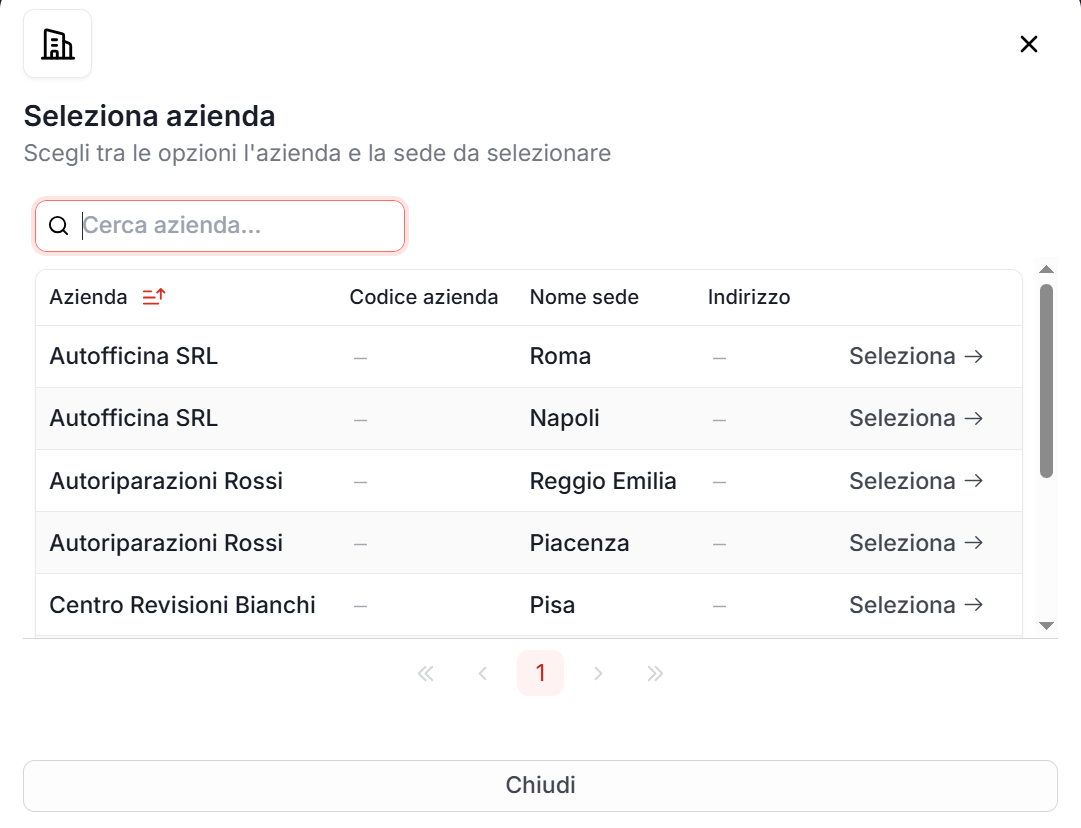Select page 1 in the pagination
The image size is (1081, 828).
[x=540, y=673]
